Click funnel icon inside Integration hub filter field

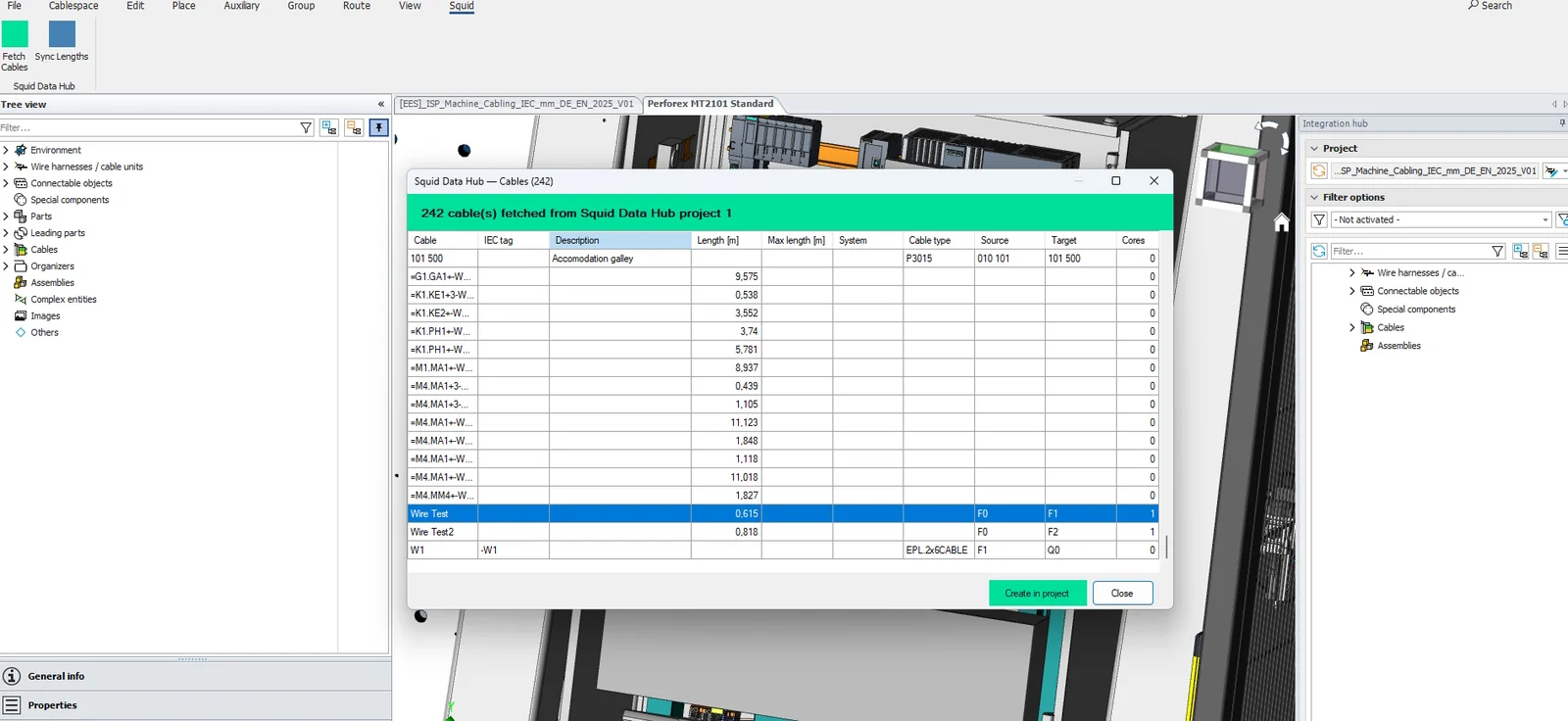pos(1497,251)
